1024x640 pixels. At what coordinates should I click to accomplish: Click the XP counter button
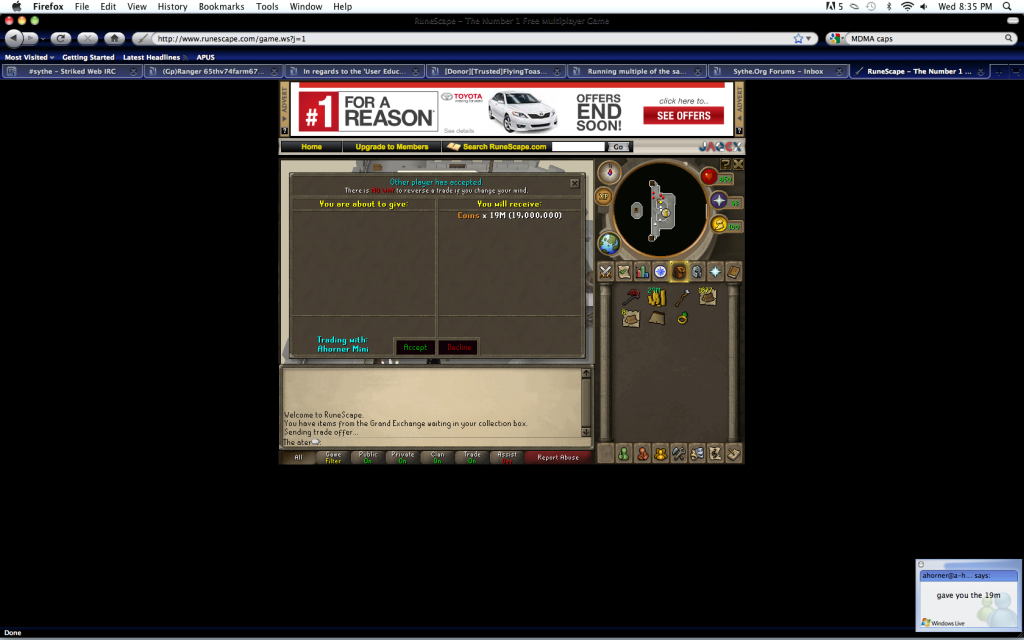603,197
